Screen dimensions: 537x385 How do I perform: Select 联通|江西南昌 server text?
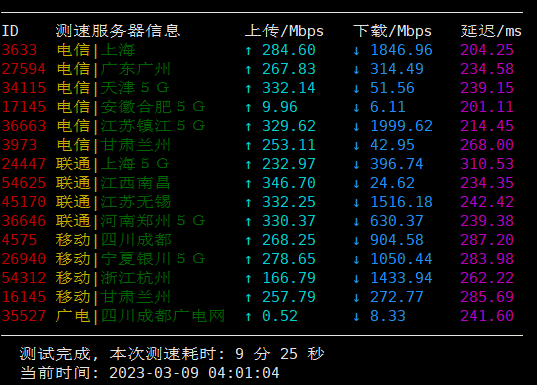[x=113, y=183]
